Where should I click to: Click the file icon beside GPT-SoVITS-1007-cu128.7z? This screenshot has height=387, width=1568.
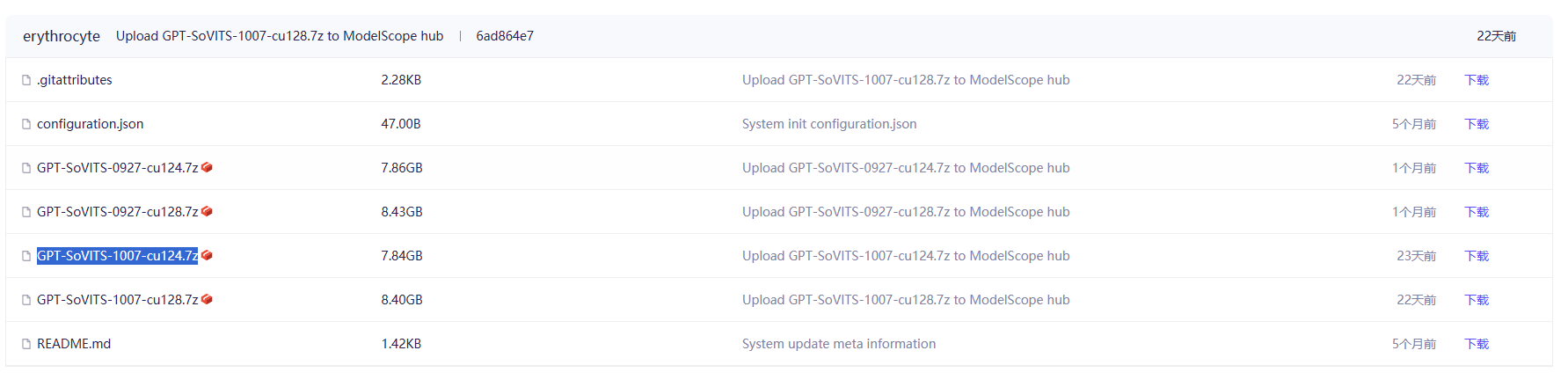pyautogui.click(x=26, y=300)
